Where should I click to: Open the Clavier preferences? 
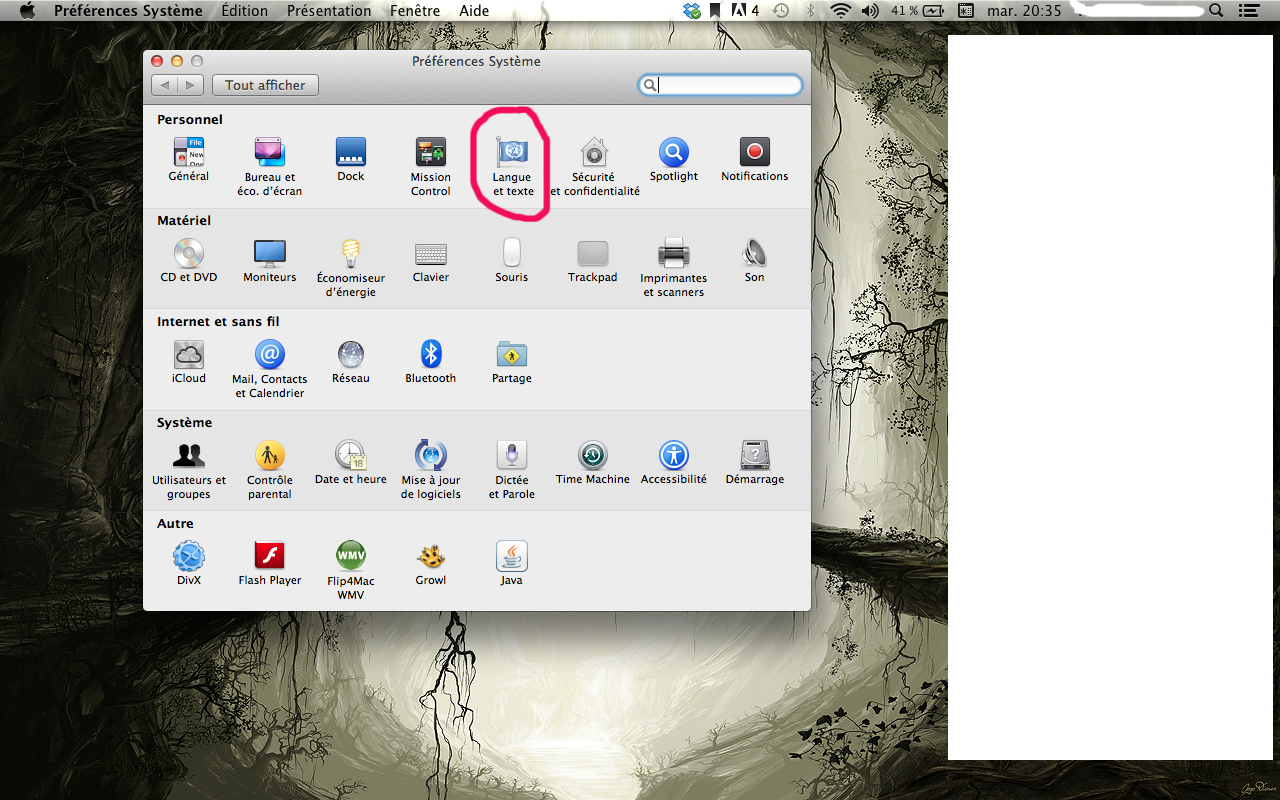pyautogui.click(x=431, y=261)
